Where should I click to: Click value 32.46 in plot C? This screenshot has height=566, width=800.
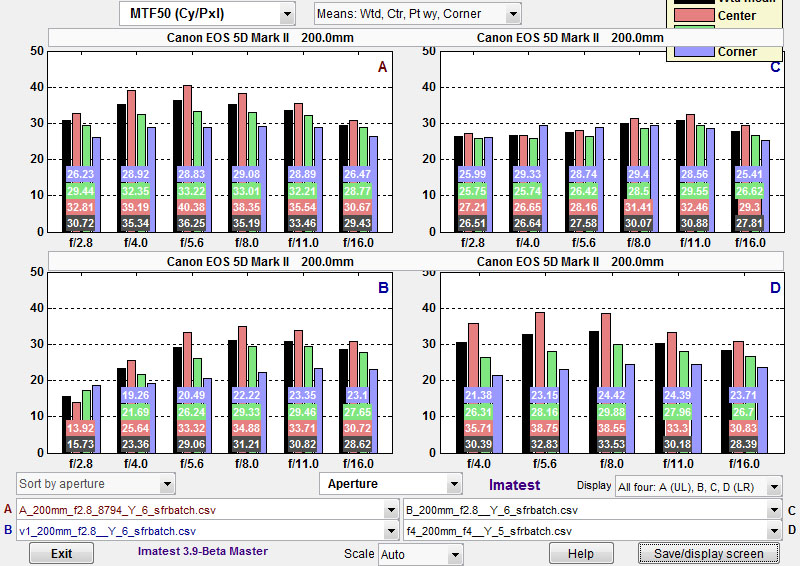pos(694,207)
